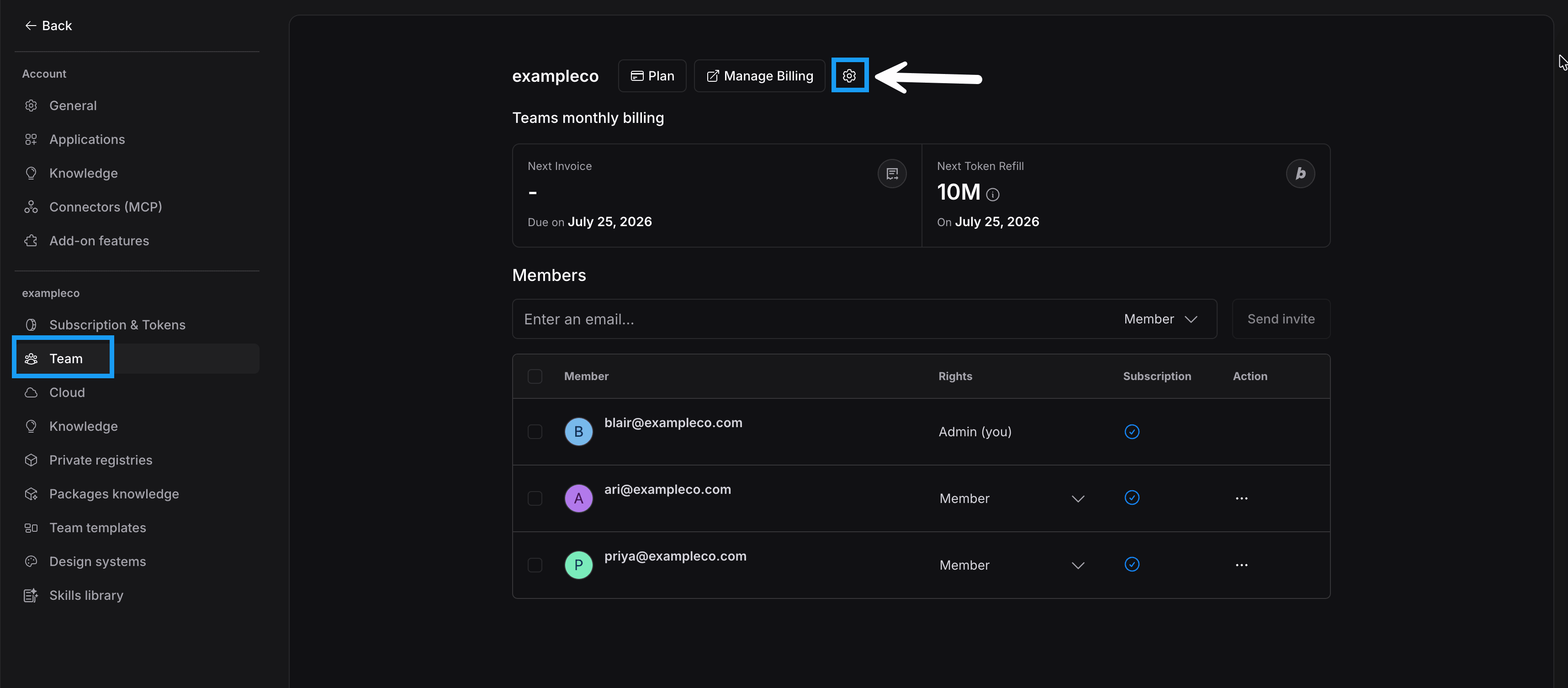Screen dimensions: 1568x688
Task: Open Knowledge under exampleco
Action: (137, 426)
